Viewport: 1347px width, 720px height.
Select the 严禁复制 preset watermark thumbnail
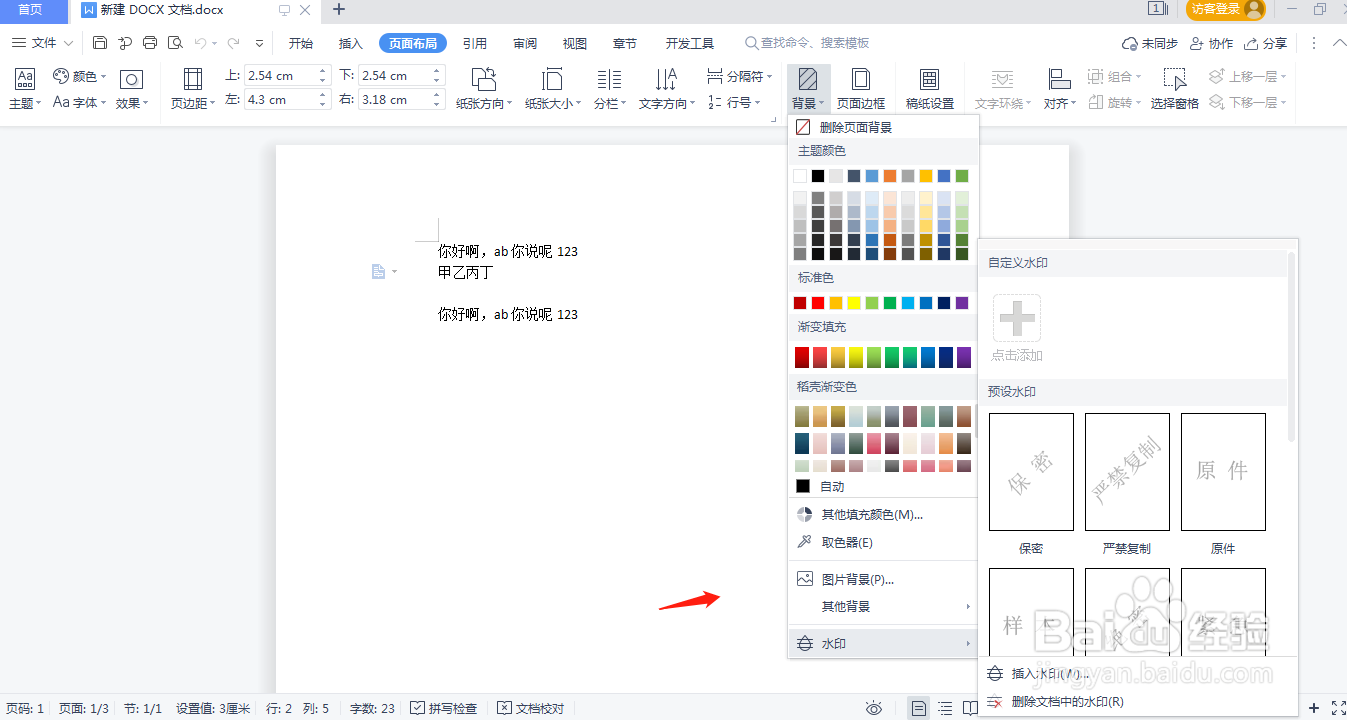[x=1127, y=472]
